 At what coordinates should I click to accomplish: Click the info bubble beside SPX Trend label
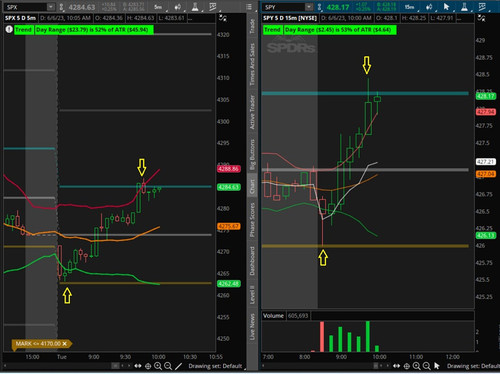pos(9,30)
